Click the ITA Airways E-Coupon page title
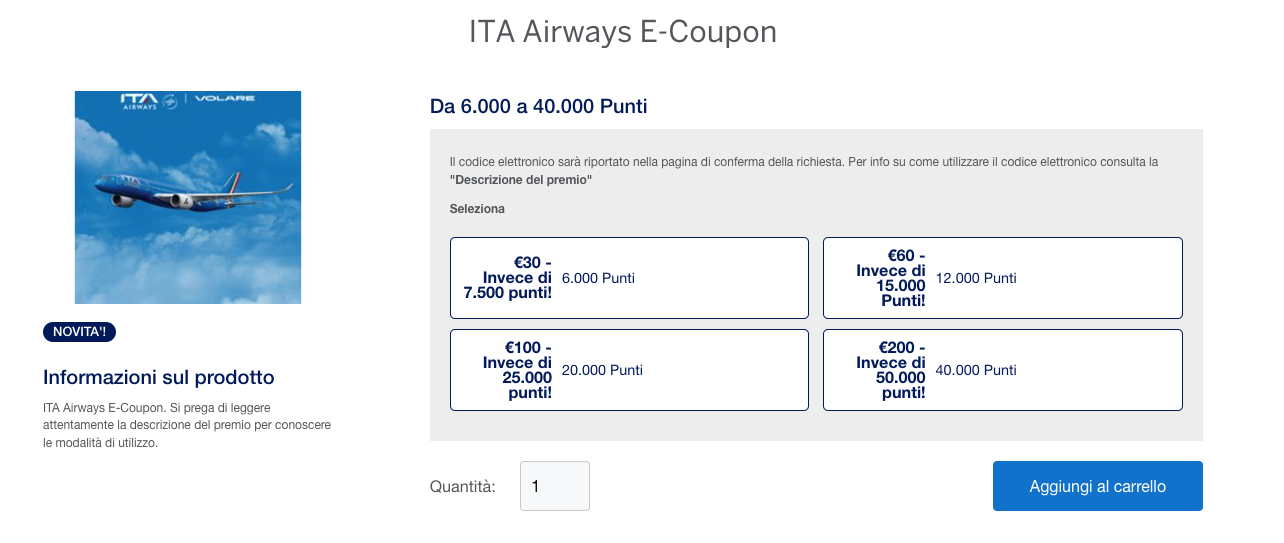1284x543 pixels. click(623, 32)
